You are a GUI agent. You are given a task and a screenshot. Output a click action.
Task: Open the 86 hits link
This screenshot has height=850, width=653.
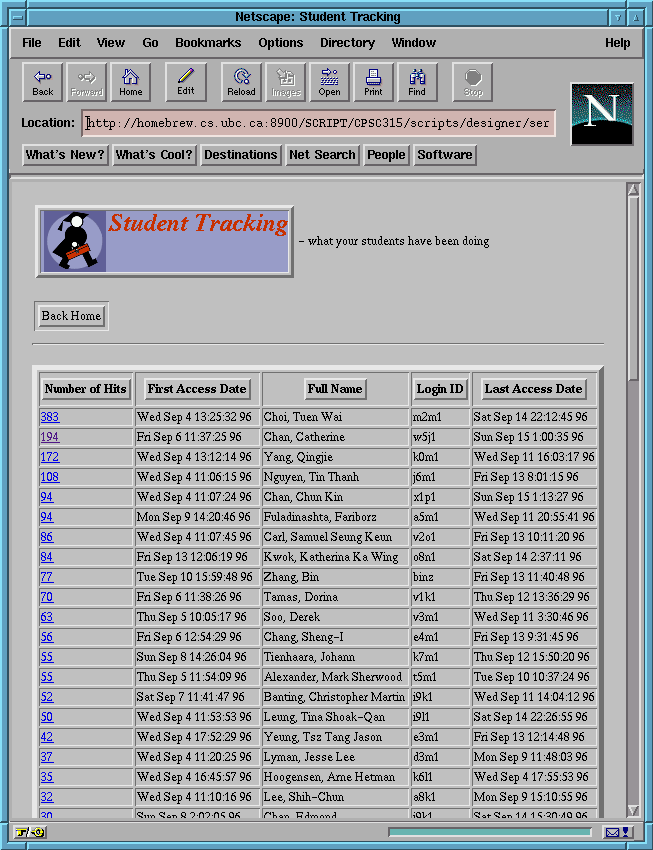pos(47,537)
